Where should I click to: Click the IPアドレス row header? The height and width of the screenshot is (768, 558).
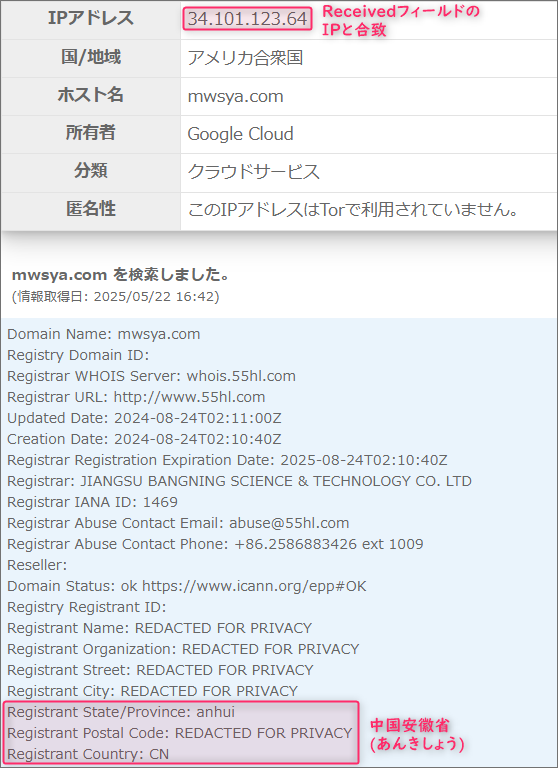coord(91,19)
